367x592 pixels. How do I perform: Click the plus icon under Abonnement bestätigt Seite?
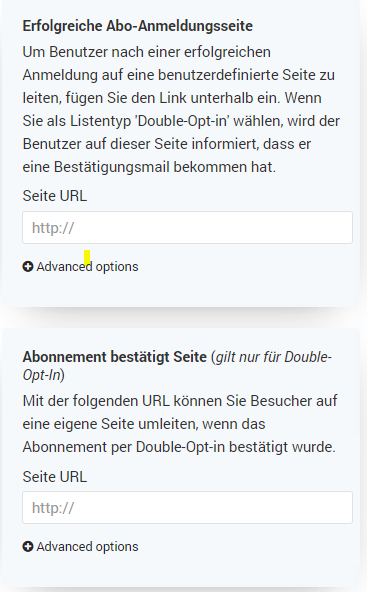click(x=28, y=546)
